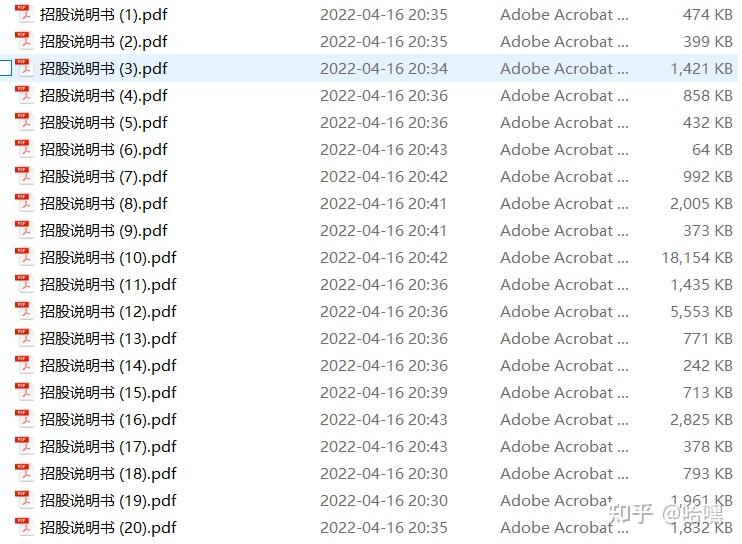Select file name 招股说明书 (4).pdf
The image size is (742, 544).
104,96
